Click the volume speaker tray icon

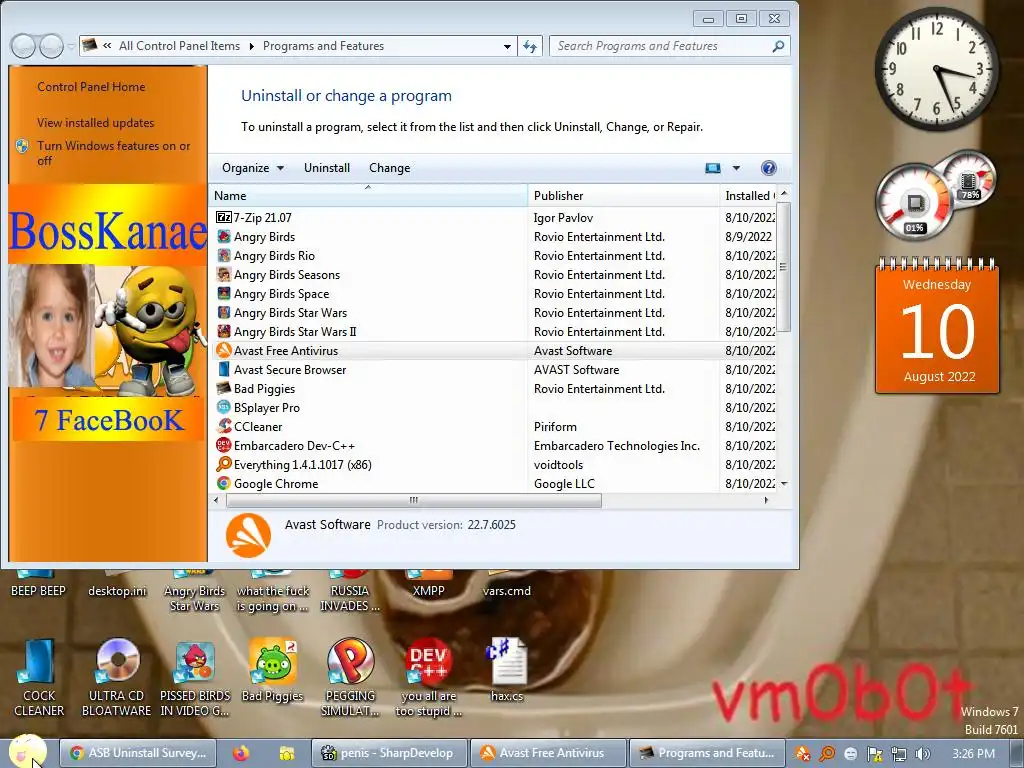pyautogui.click(x=922, y=754)
